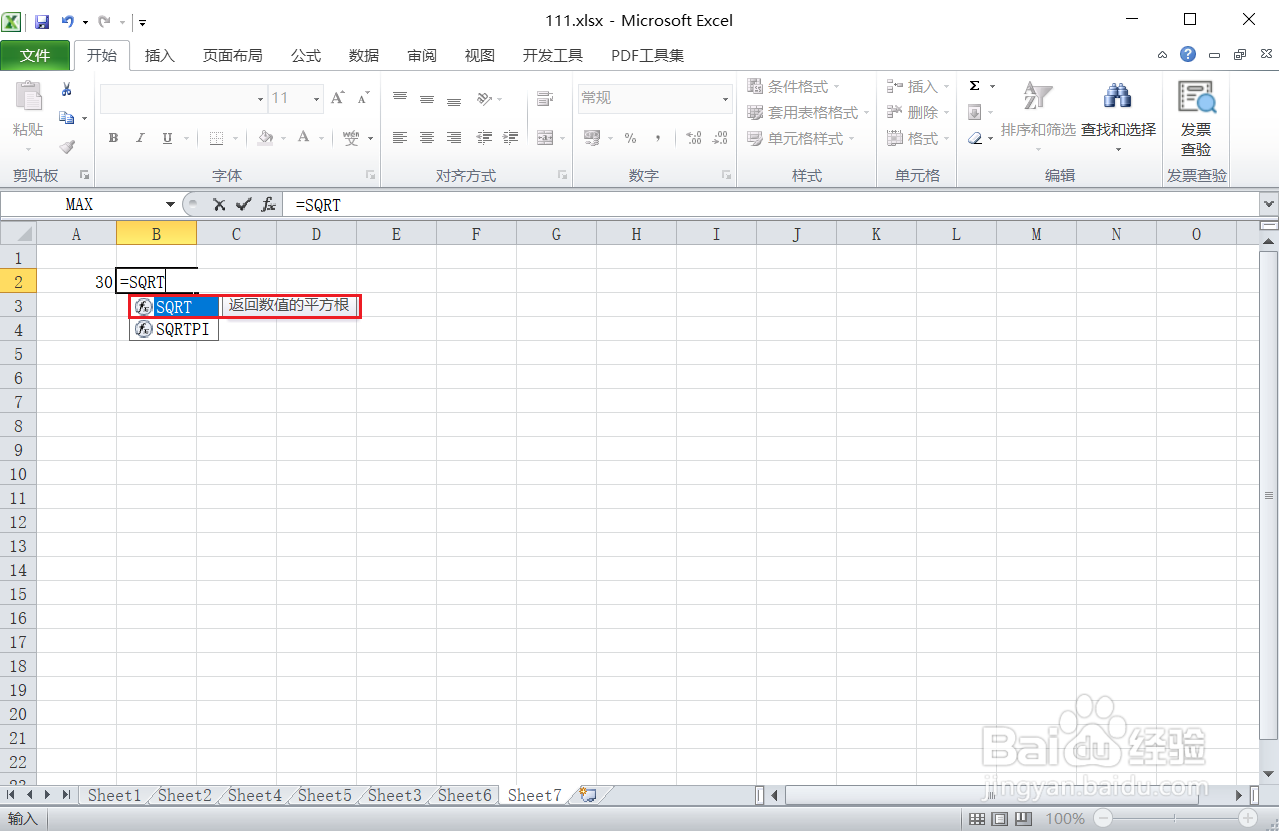Click the Top Align icon
This screenshot has width=1279, height=831.
400,98
